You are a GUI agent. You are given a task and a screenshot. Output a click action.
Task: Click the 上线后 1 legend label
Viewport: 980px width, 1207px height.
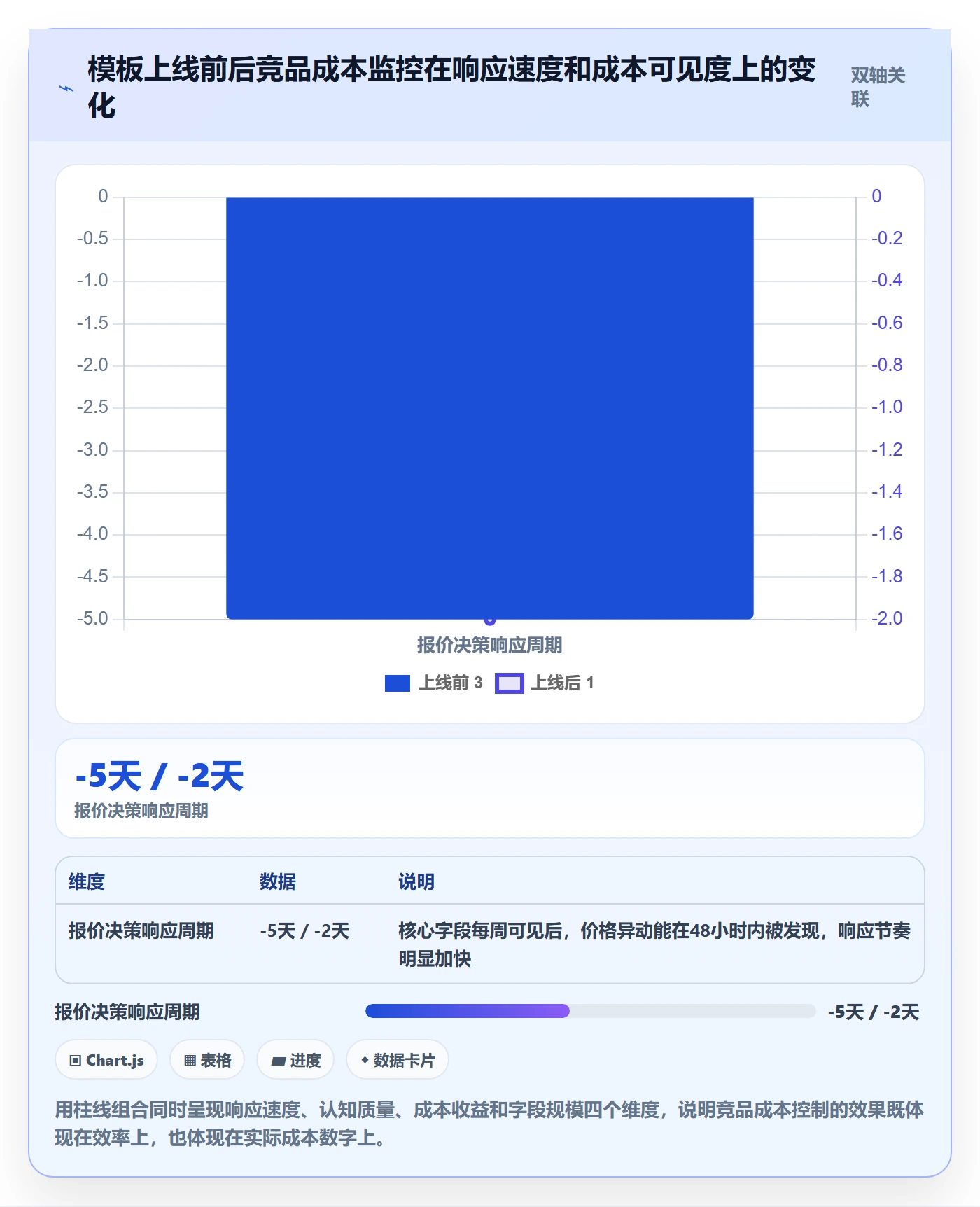click(562, 683)
